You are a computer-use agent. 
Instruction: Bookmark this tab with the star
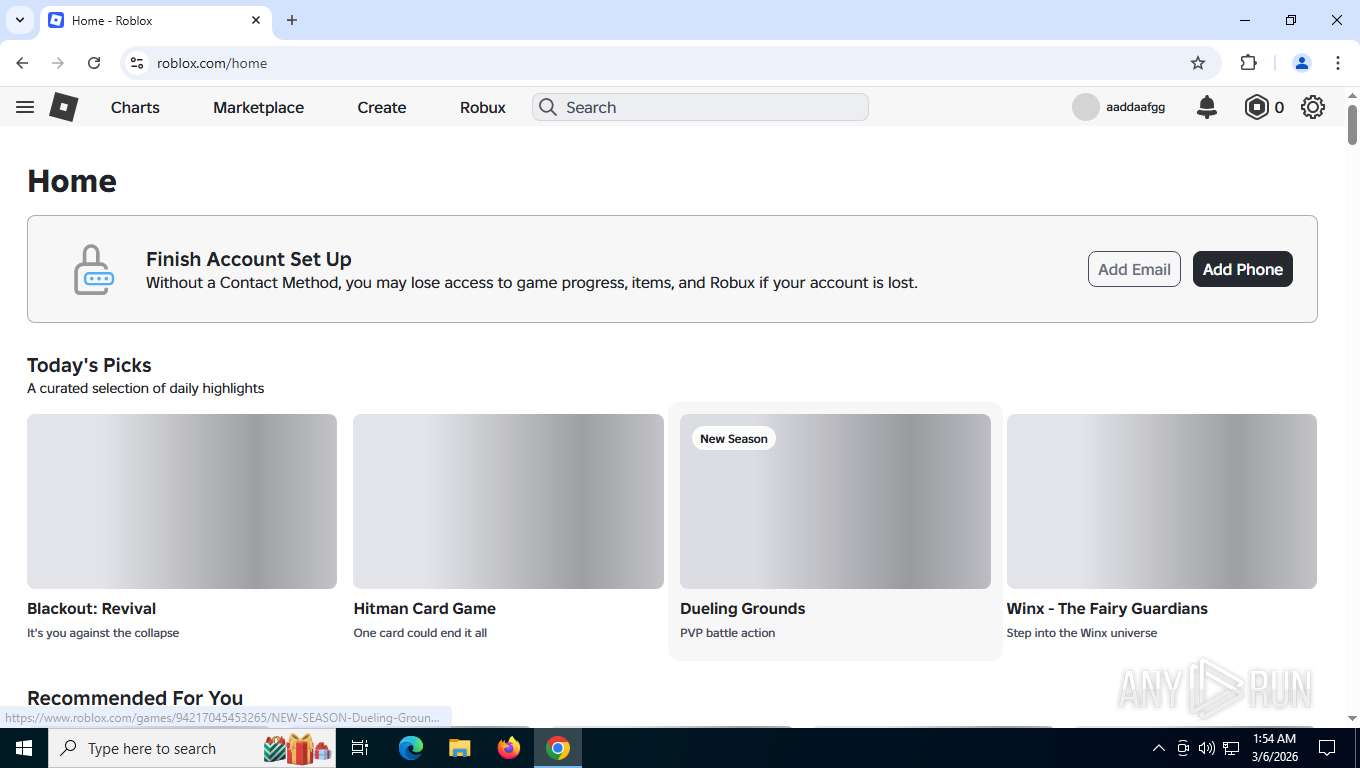pos(1198,63)
